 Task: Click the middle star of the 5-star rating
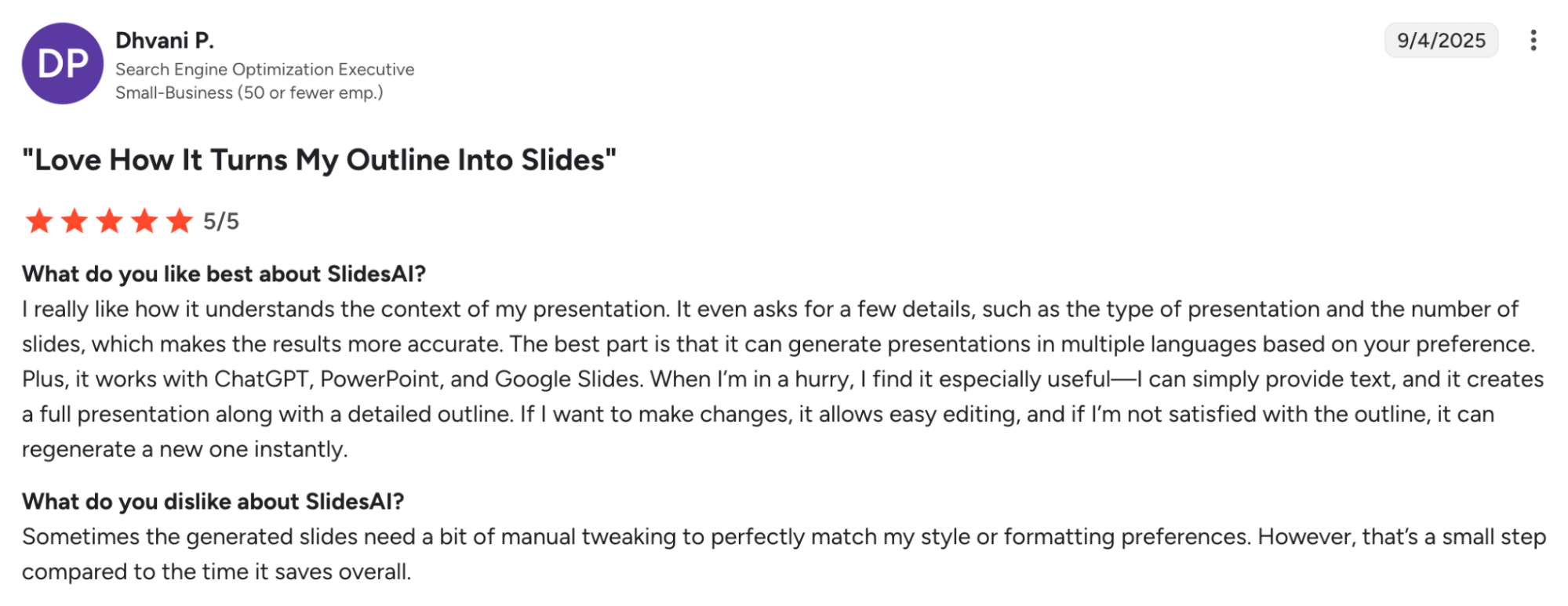pos(111,222)
